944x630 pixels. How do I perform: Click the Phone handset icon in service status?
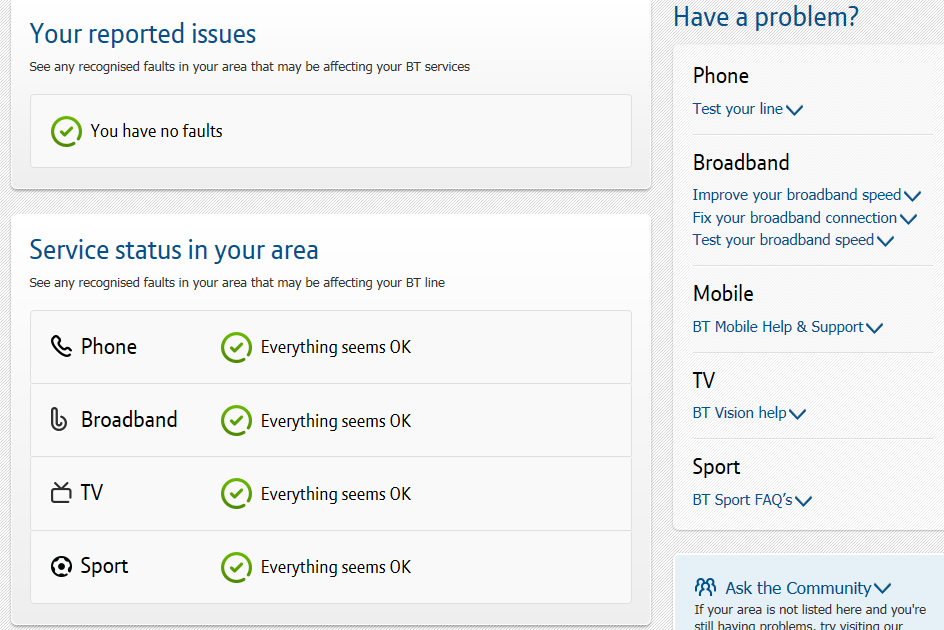coord(61,346)
